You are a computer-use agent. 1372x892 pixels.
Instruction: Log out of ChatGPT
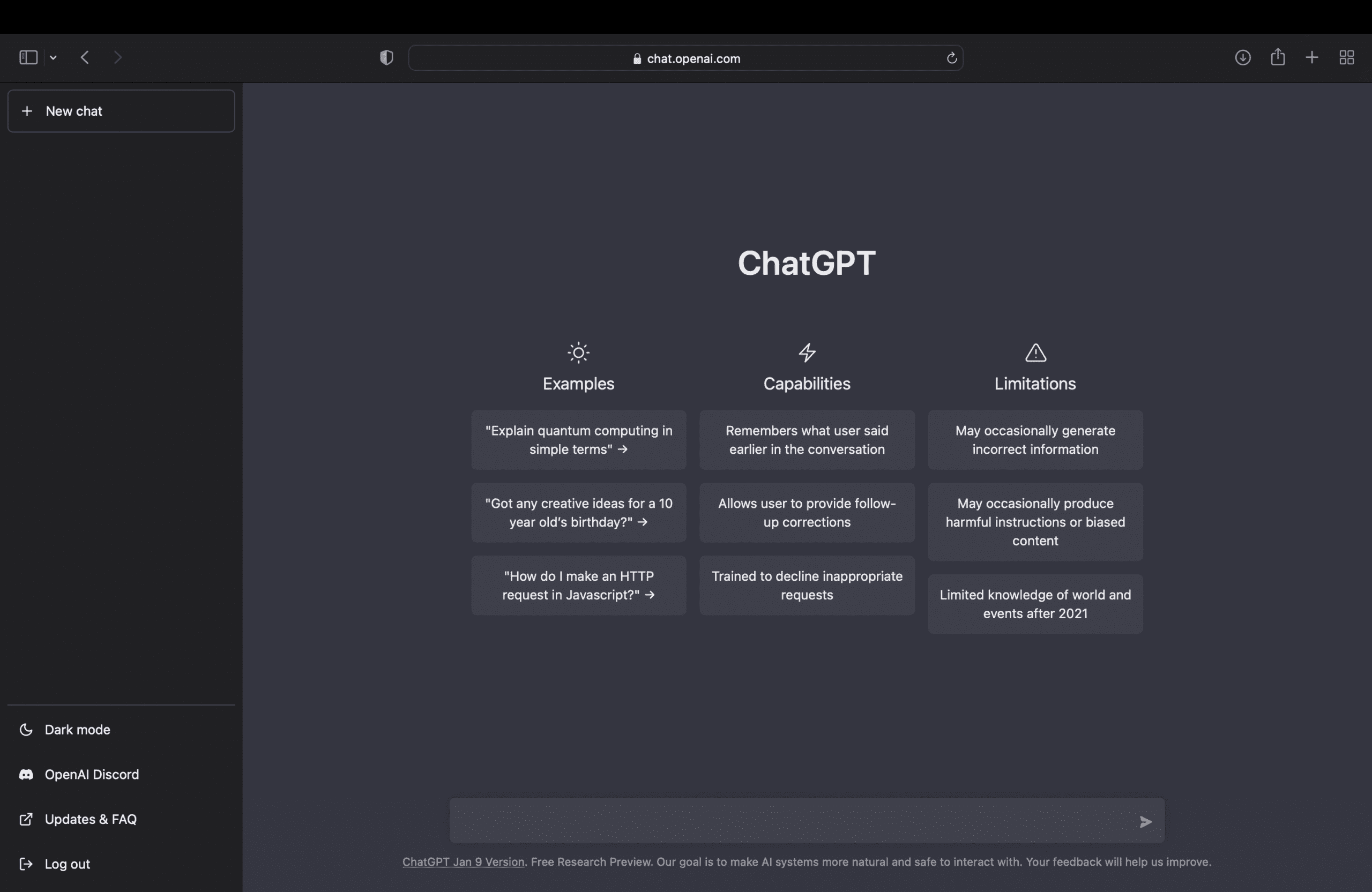[x=121, y=864]
